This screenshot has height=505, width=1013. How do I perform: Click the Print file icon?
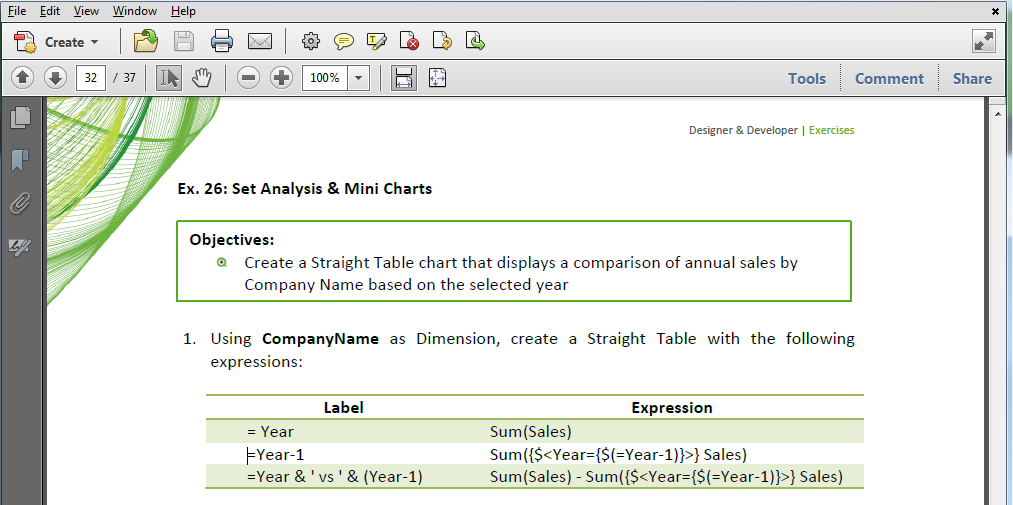[x=222, y=42]
